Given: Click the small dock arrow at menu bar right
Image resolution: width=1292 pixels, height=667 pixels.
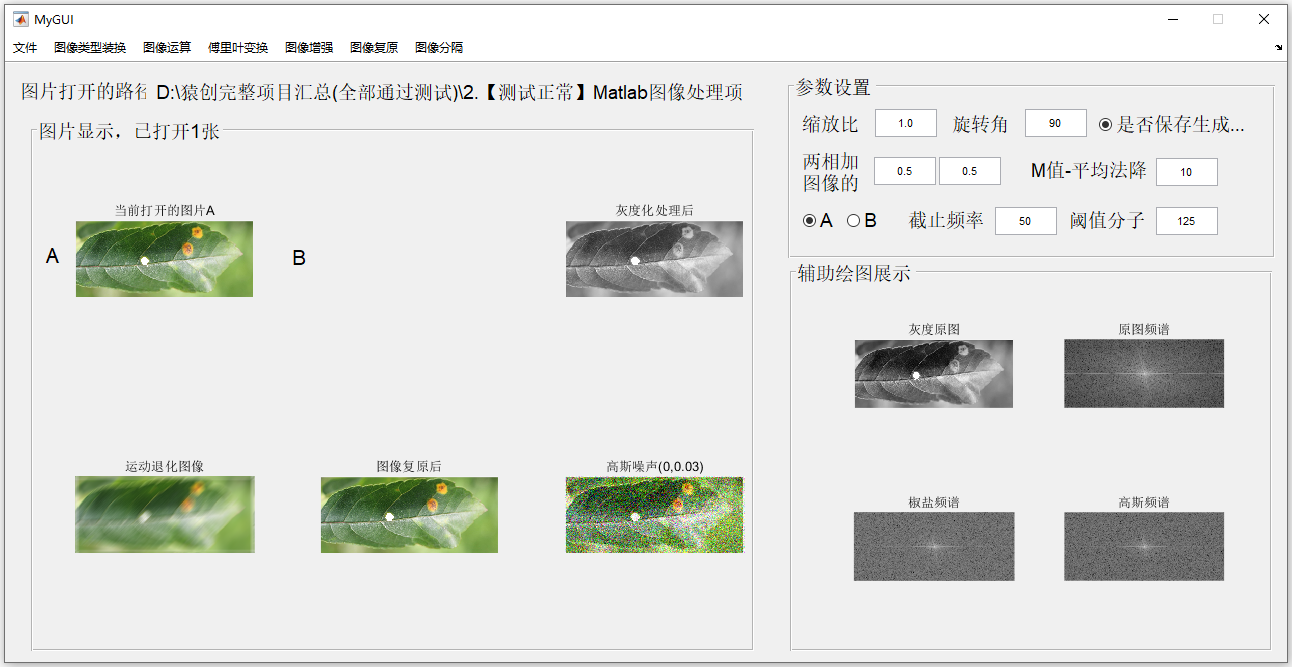Looking at the screenshot, I should coord(1279,47).
